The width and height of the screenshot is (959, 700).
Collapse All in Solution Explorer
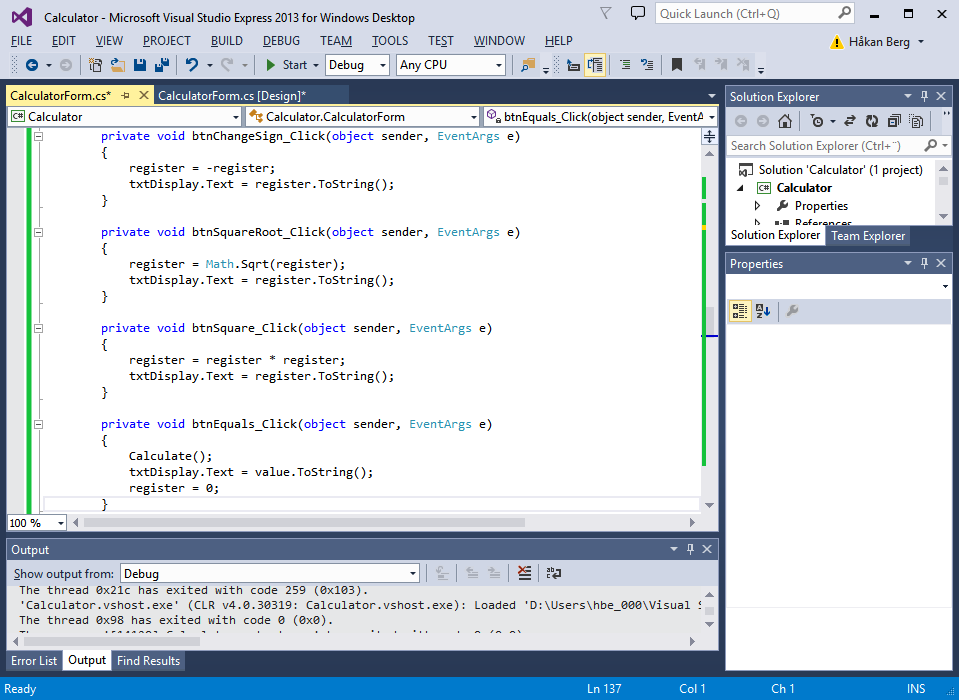tap(894, 121)
